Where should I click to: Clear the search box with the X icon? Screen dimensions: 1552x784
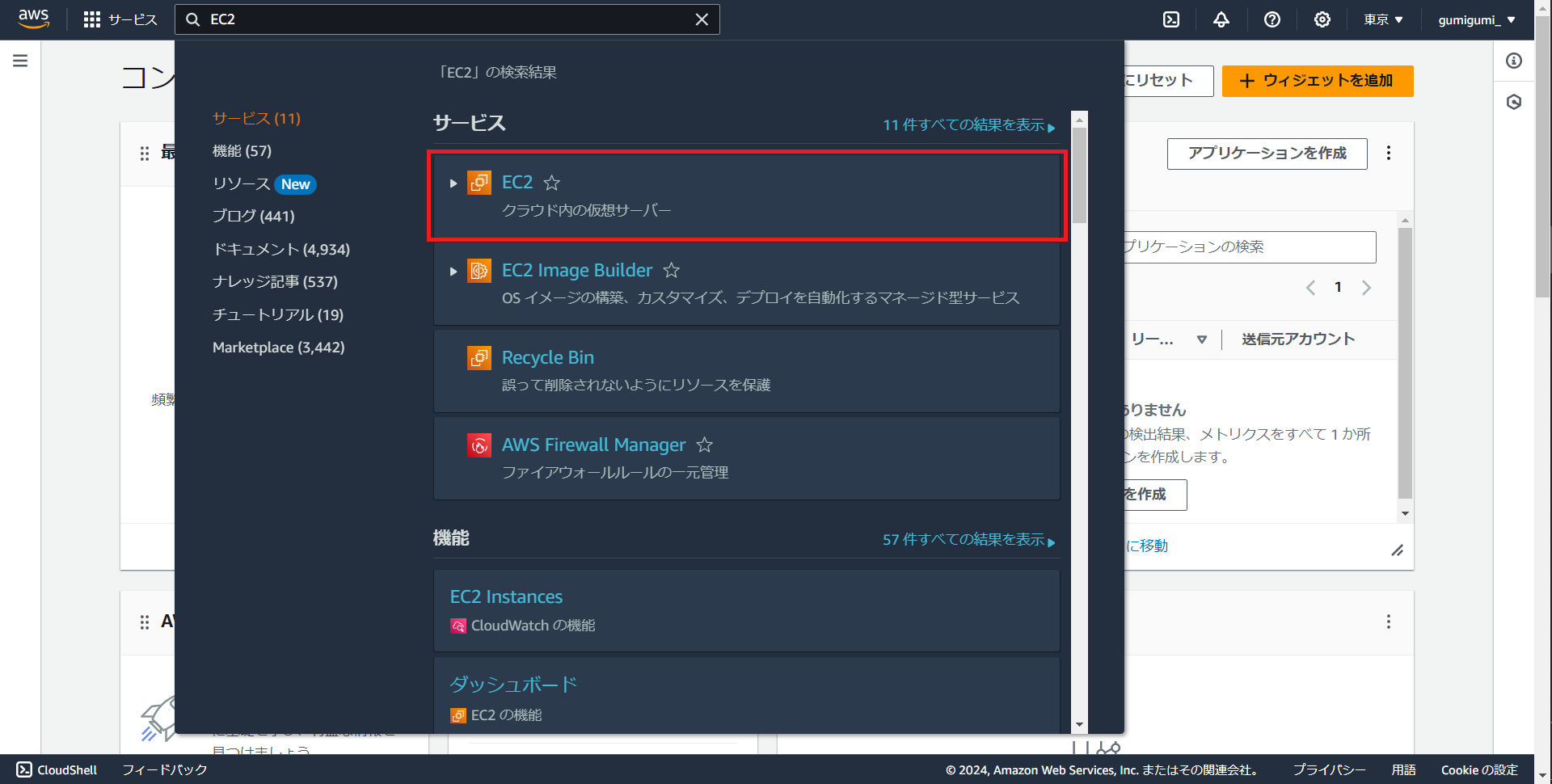702,19
